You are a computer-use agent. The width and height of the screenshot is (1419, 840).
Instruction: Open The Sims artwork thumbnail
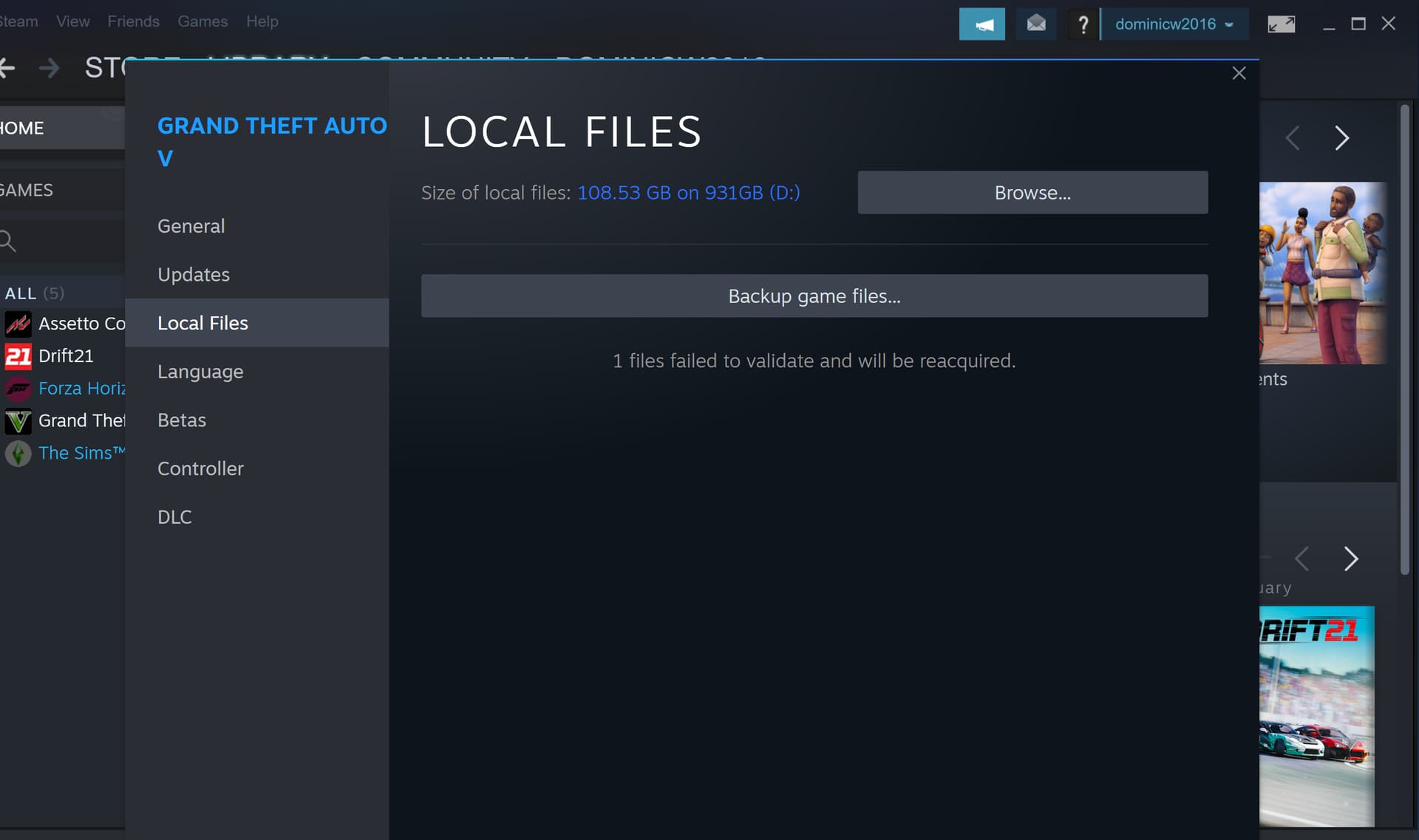click(x=1323, y=273)
